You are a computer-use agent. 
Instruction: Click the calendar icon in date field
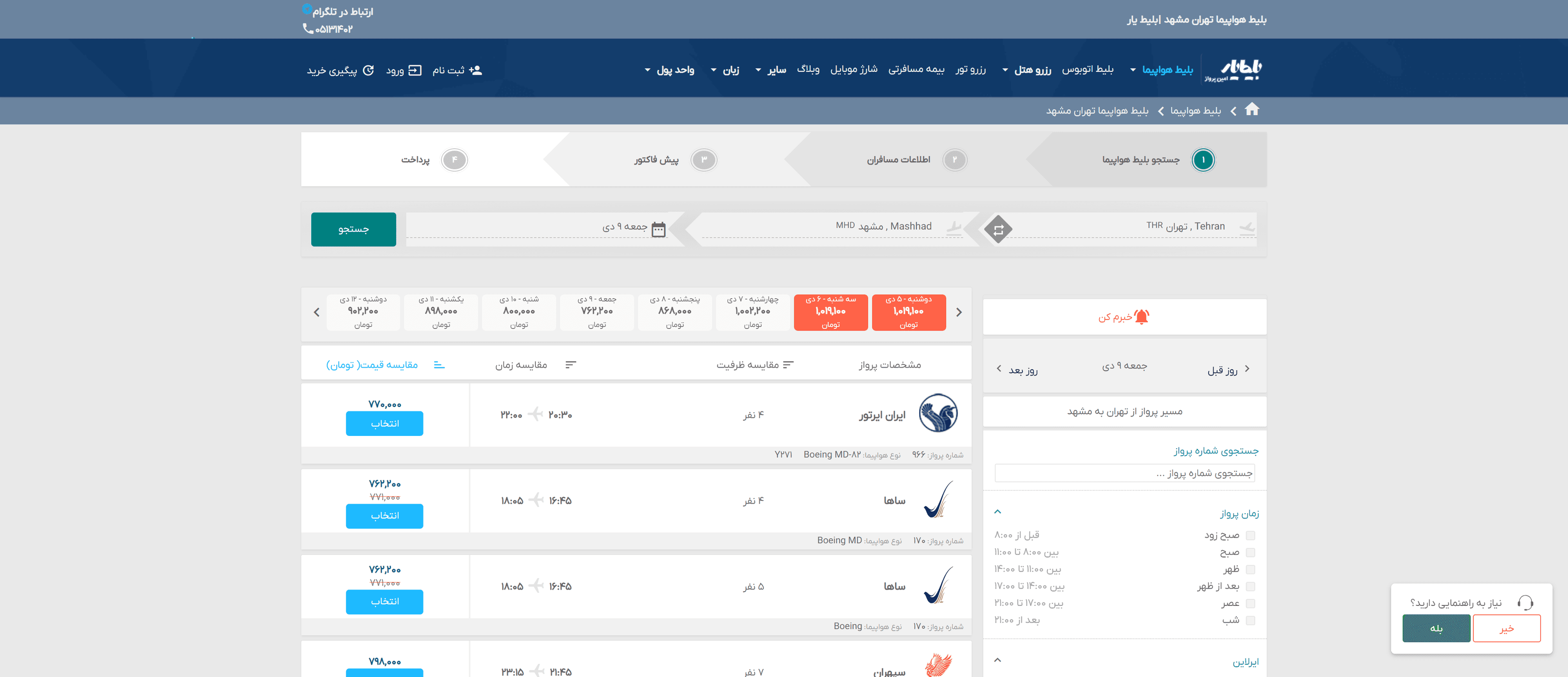click(658, 229)
